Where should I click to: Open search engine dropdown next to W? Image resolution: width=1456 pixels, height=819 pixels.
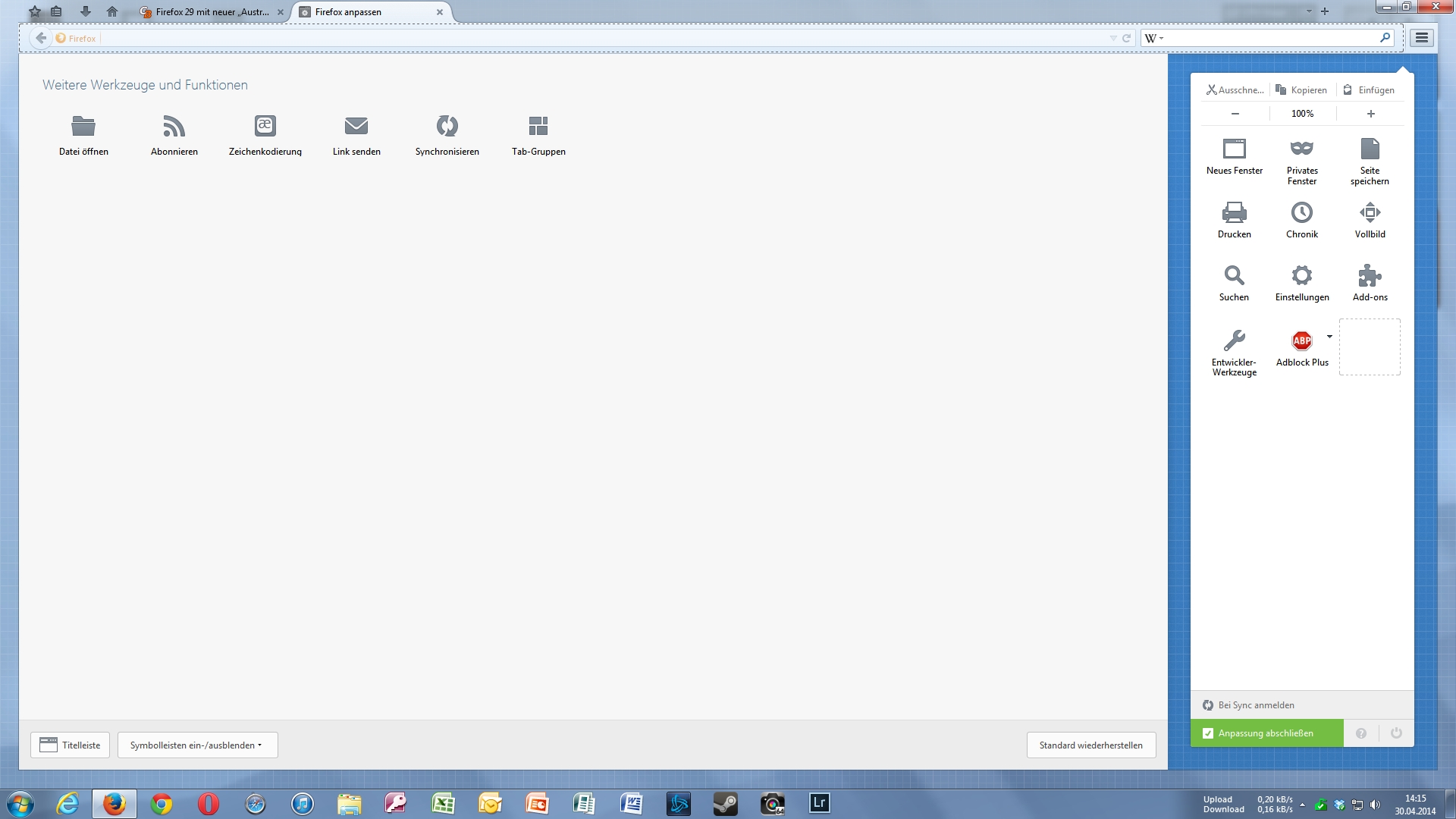coord(1155,38)
